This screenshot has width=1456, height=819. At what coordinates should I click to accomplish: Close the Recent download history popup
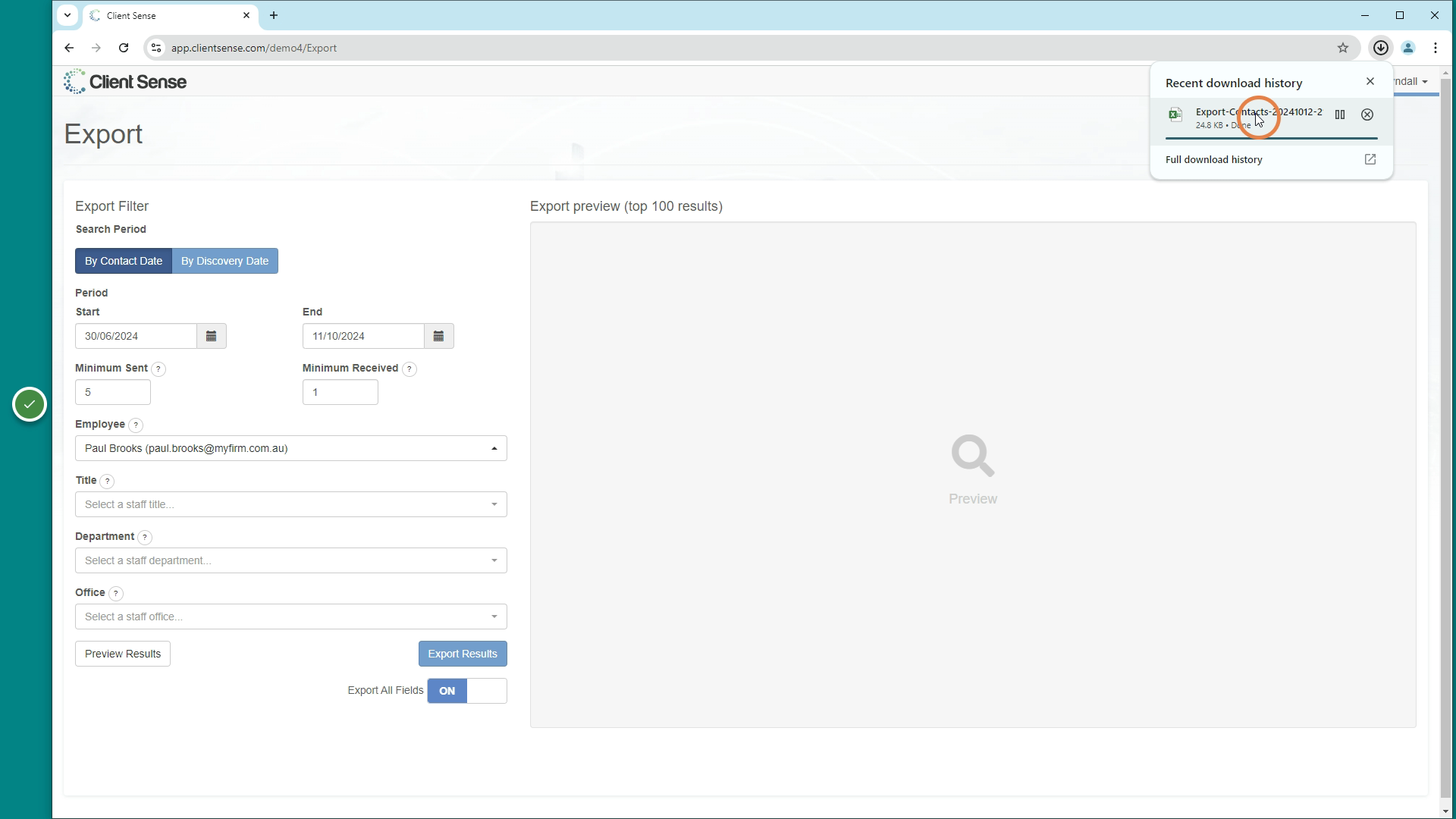(x=1370, y=81)
